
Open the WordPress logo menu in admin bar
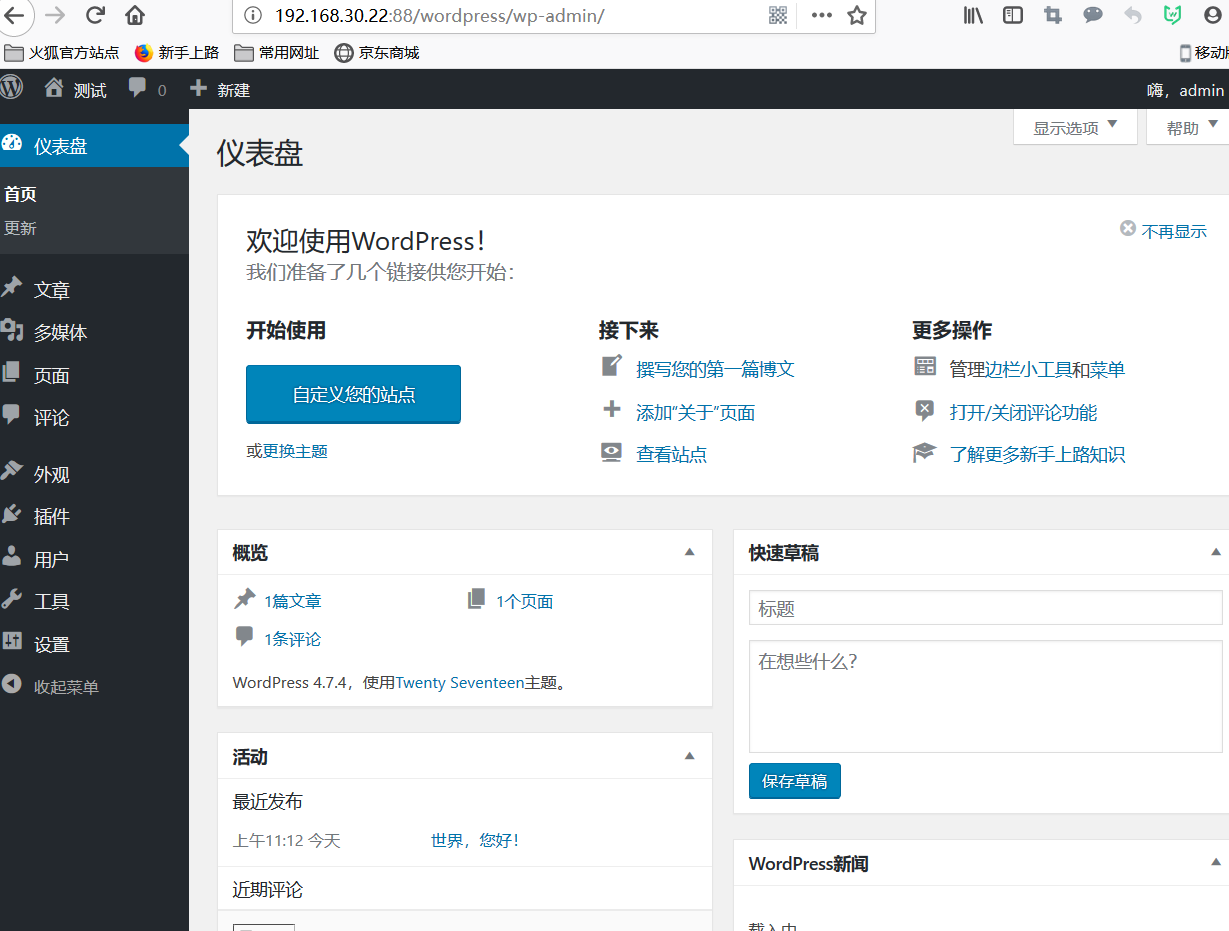pyautogui.click(x=11, y=88)
